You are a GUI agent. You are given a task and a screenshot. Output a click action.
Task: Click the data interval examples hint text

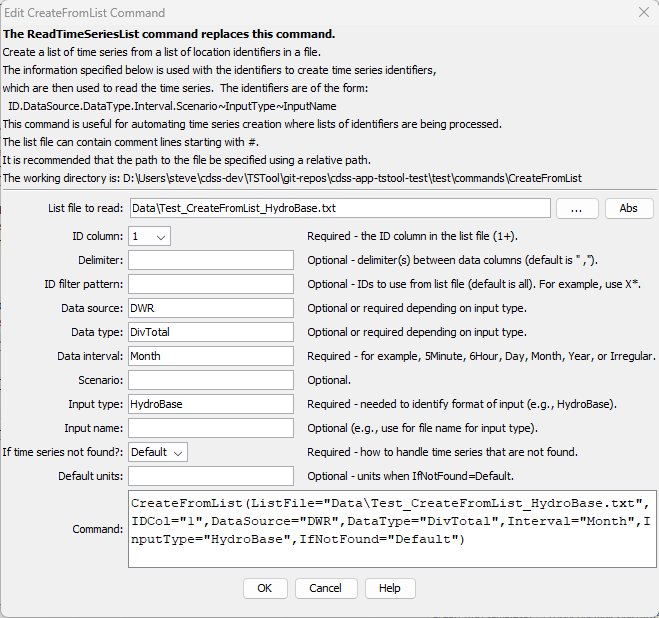pyautogui.click(x=482, y=356)
